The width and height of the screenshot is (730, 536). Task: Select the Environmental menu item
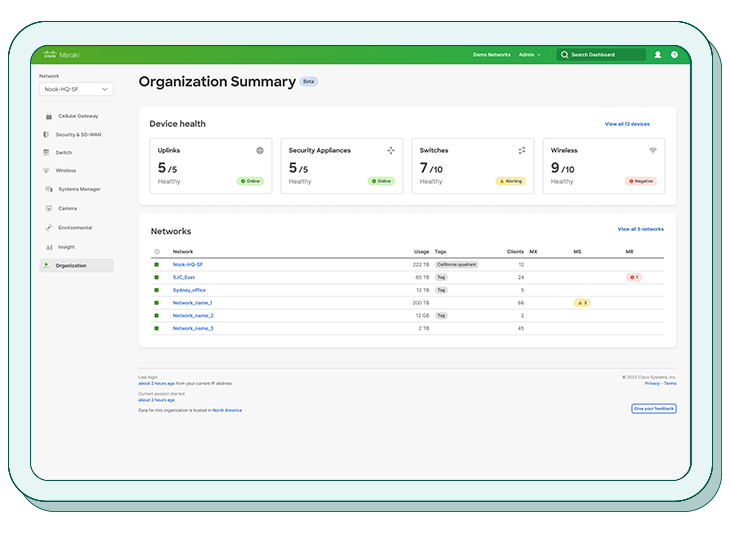(75, 228)
